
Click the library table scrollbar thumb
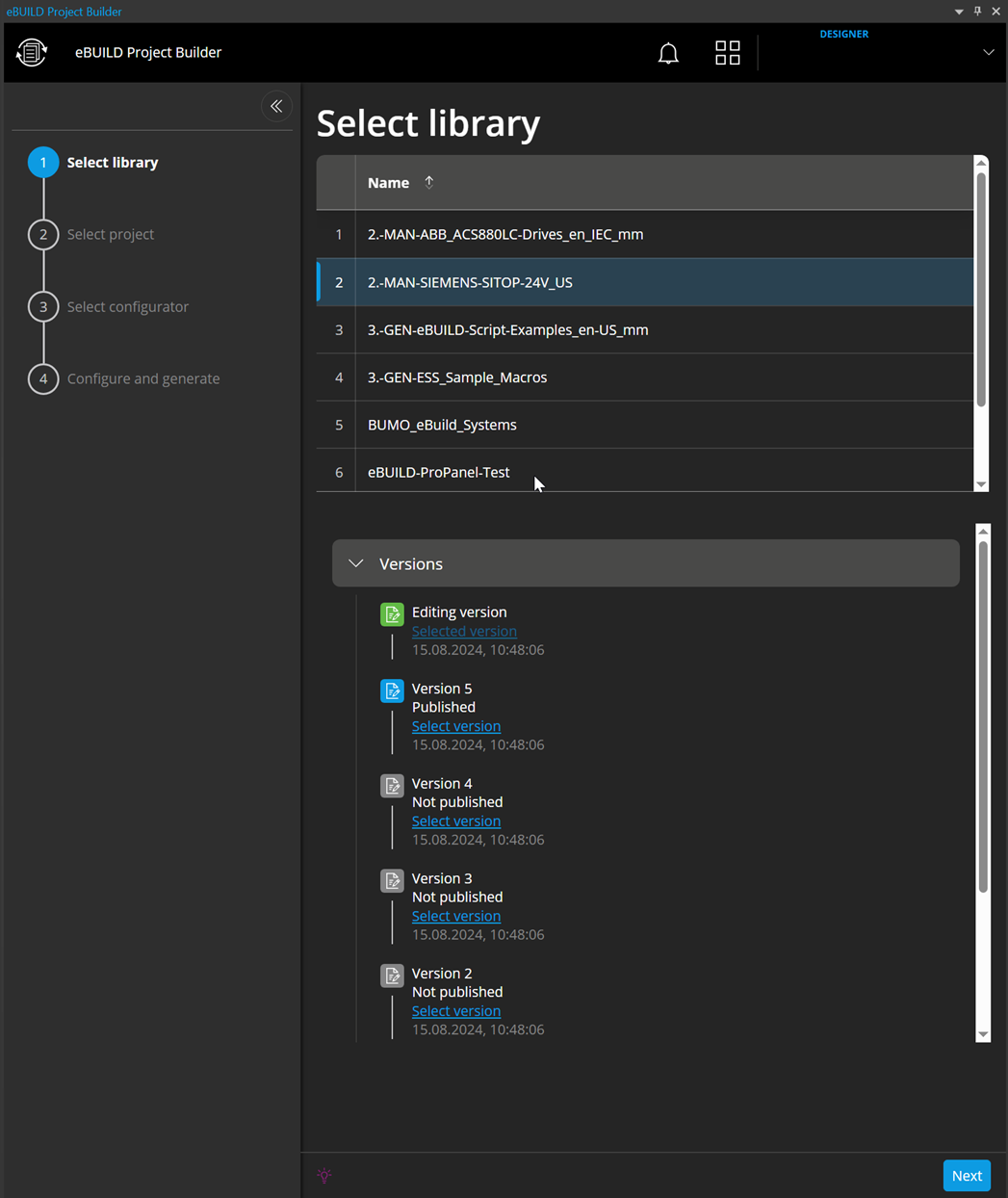click(981, 289)
